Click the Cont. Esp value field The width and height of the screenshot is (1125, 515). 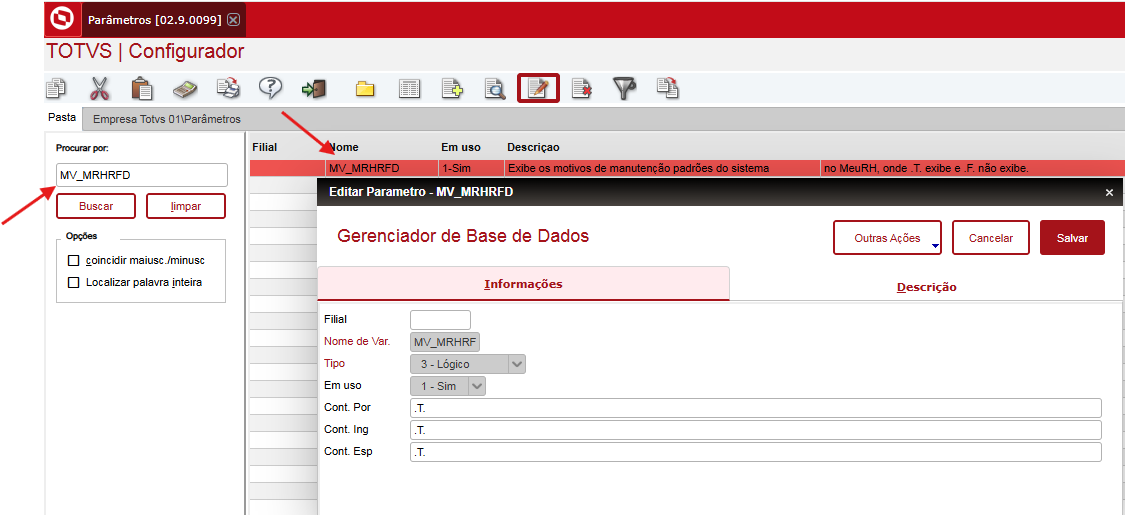coord(756,453)
